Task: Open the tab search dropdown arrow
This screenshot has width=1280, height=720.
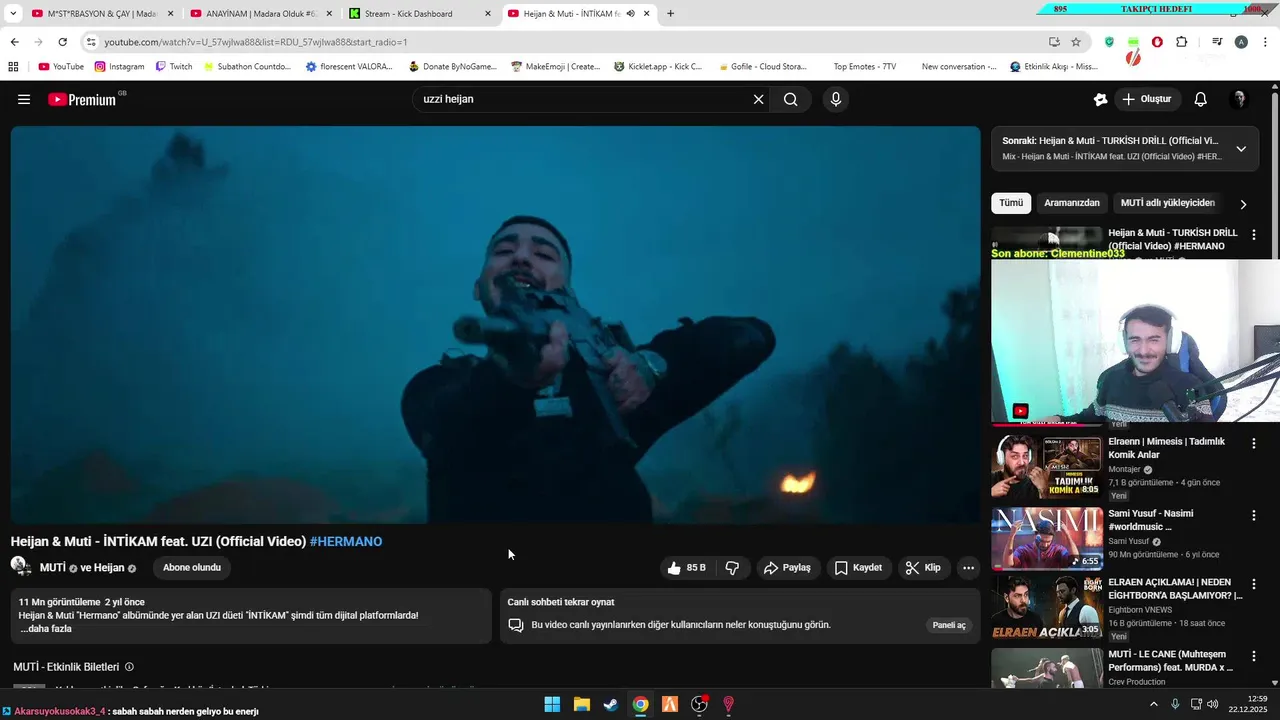Action: [13, 13]
